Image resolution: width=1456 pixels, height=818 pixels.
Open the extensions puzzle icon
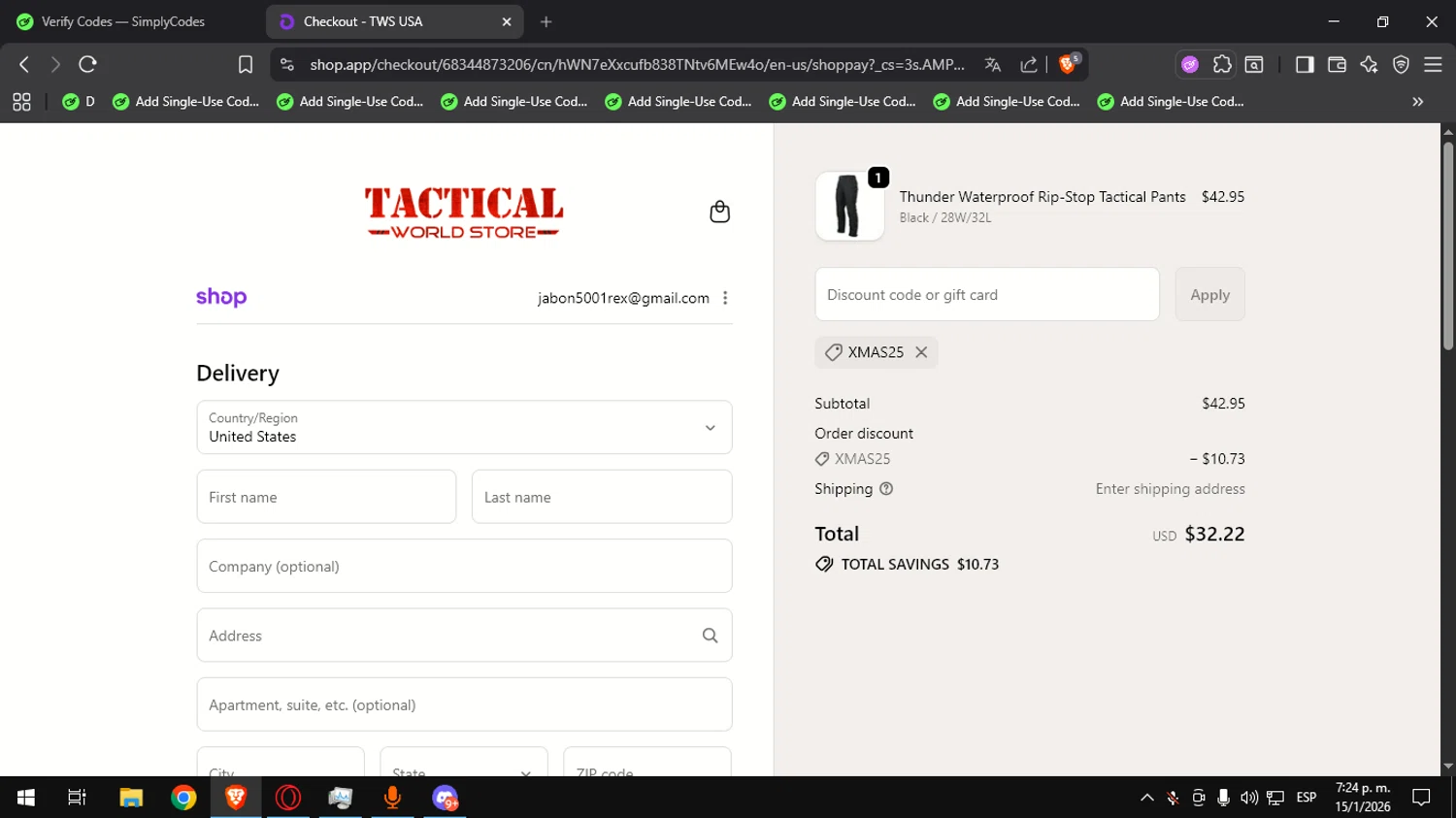point(1222,64)
